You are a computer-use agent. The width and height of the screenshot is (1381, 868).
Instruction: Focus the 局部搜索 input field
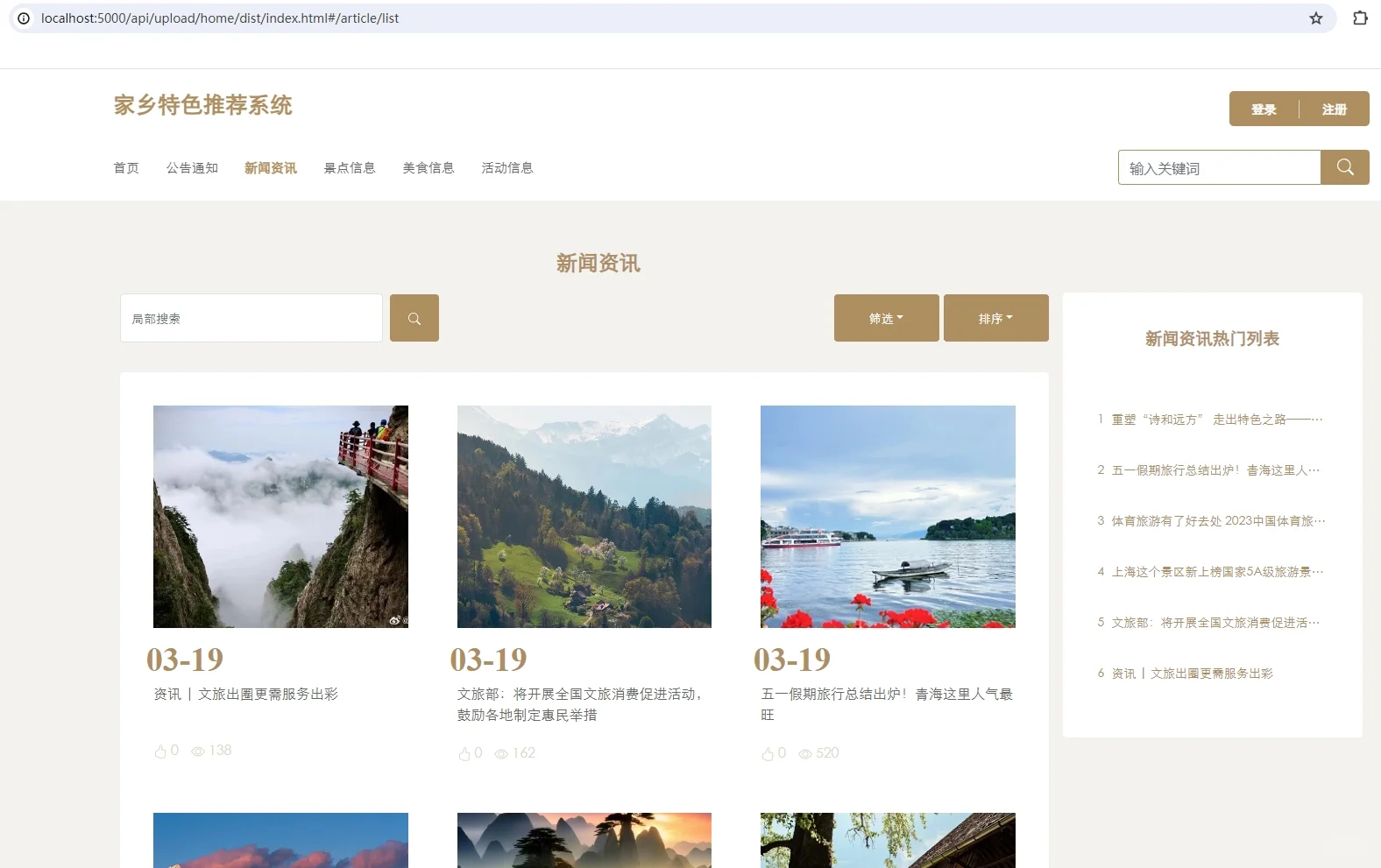pyautogui.click(x=251, y=318)
